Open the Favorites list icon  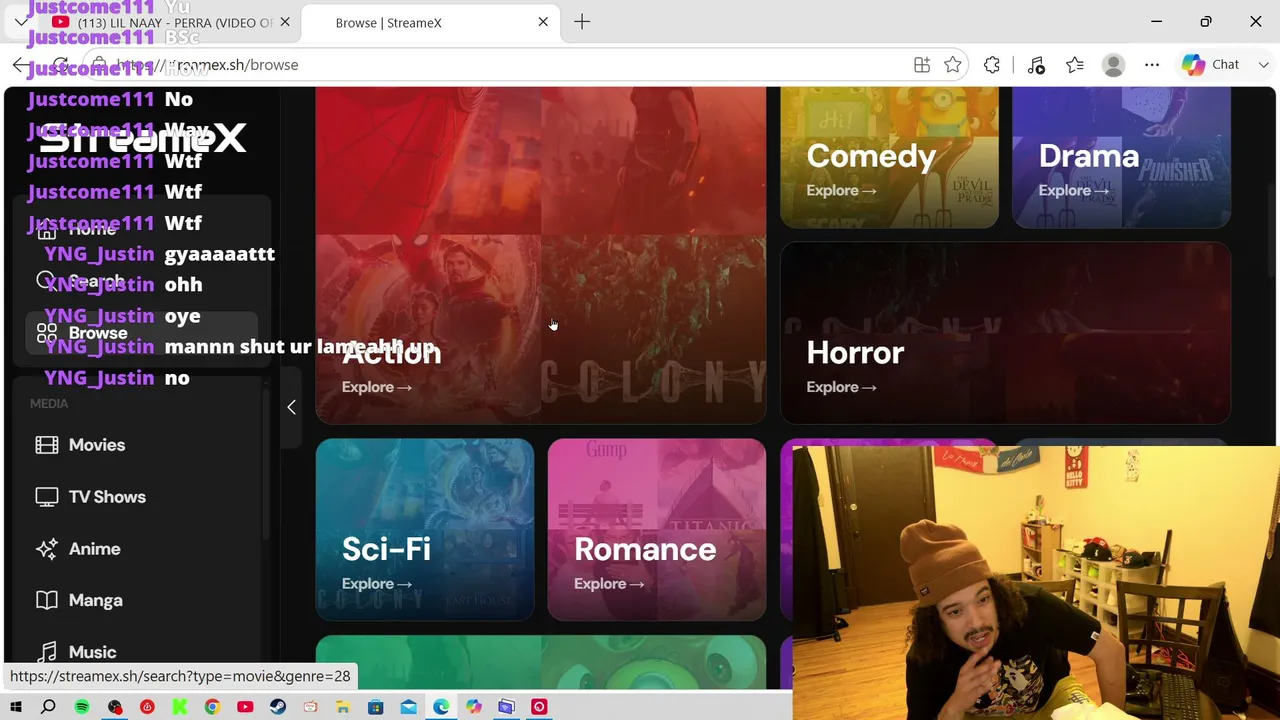click(1075, 65)
